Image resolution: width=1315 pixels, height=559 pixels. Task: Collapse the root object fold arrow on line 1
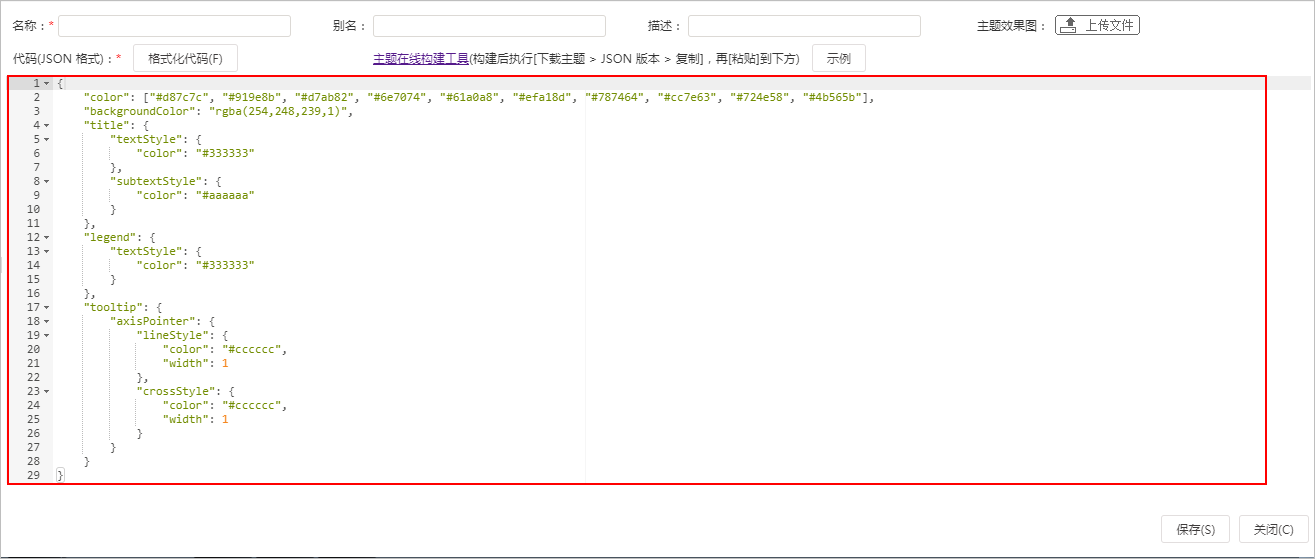click(x=47, y=83)
